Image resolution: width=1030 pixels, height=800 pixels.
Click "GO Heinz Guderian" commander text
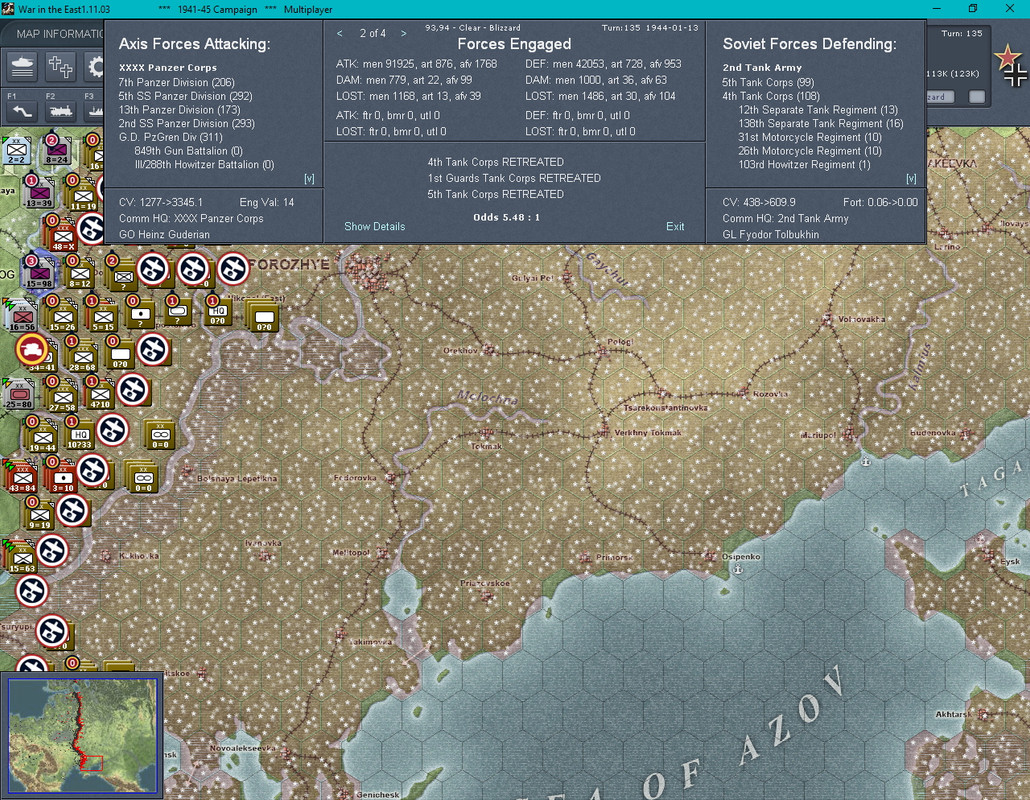tap(164, 234)
